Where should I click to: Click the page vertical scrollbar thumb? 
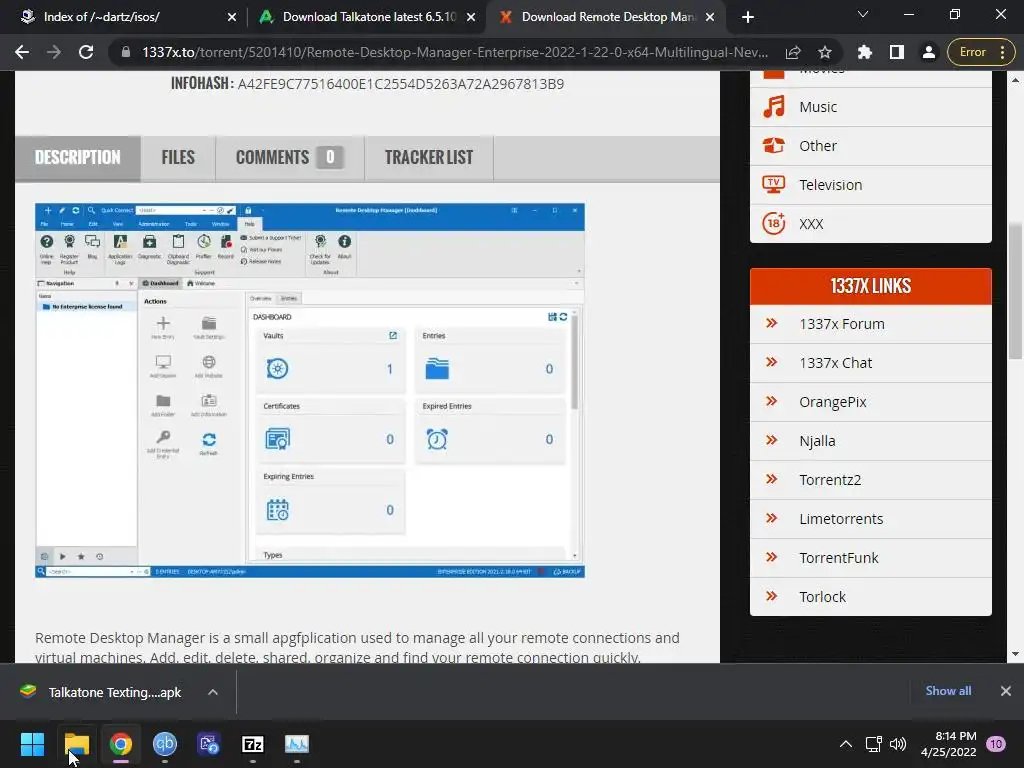[1015, 291]
